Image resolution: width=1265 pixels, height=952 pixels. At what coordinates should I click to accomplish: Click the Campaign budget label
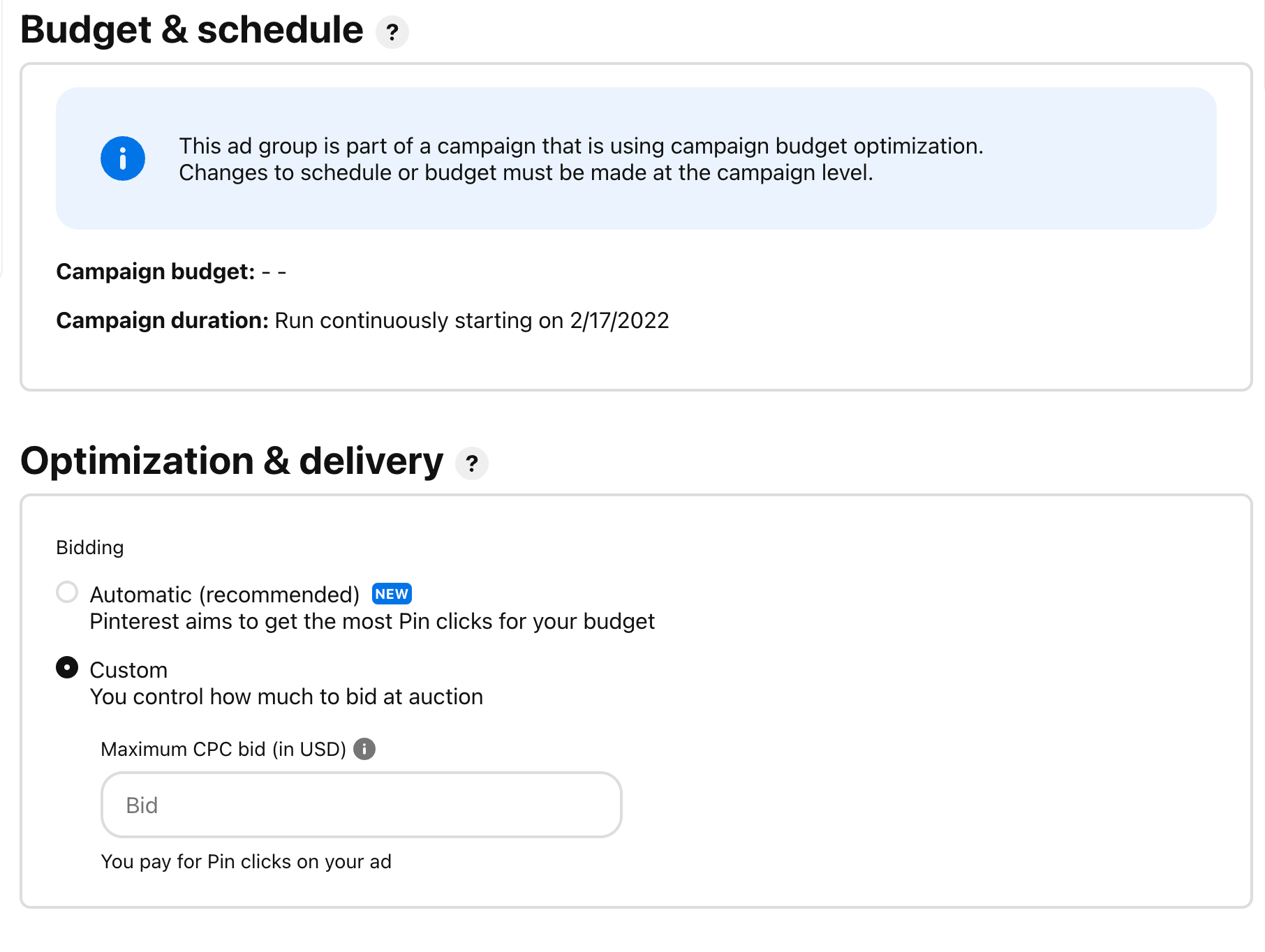coord(156,272)
